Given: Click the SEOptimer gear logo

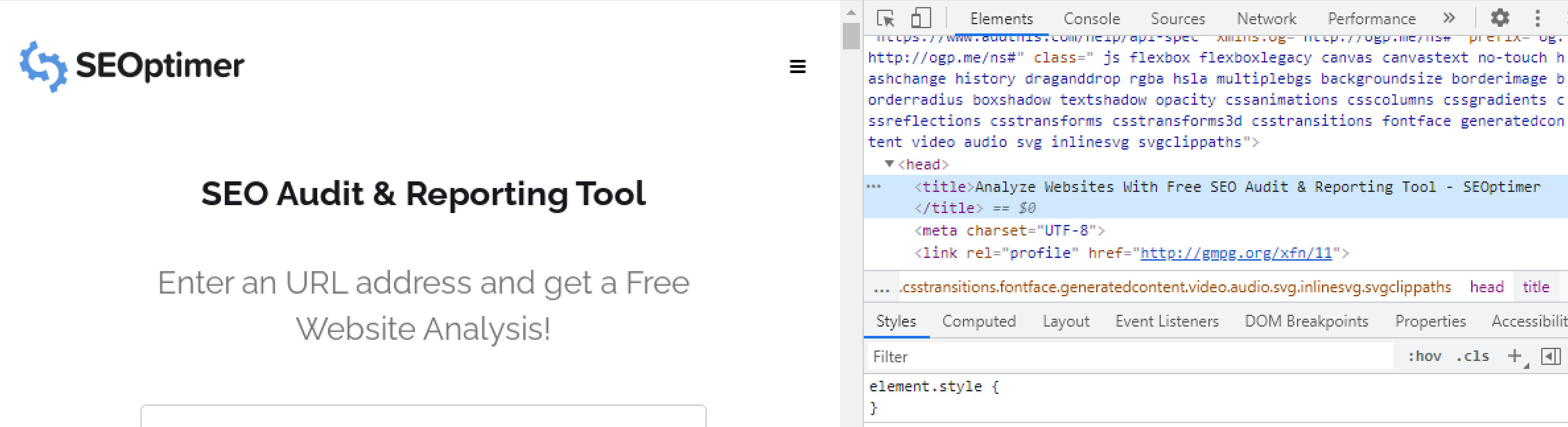Looking at the screenshot, I should click(43, 66).
